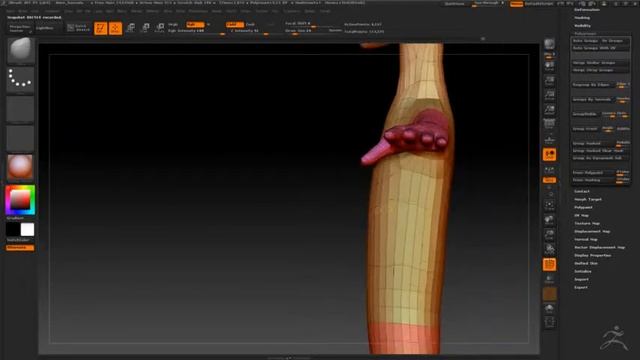Click the Zoom canvas icon

[549, 80]
